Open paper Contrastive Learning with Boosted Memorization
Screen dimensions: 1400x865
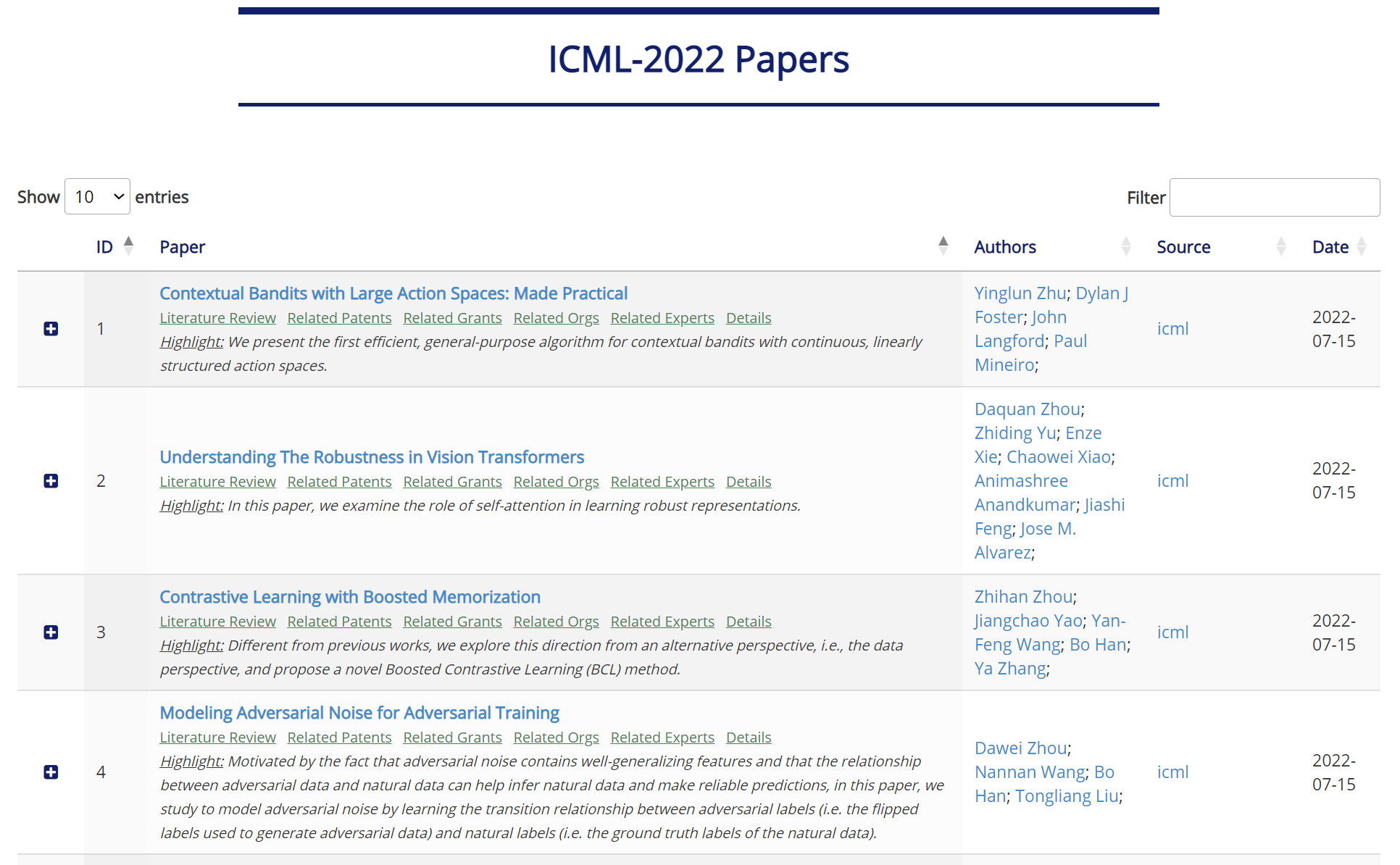point(350,597)
